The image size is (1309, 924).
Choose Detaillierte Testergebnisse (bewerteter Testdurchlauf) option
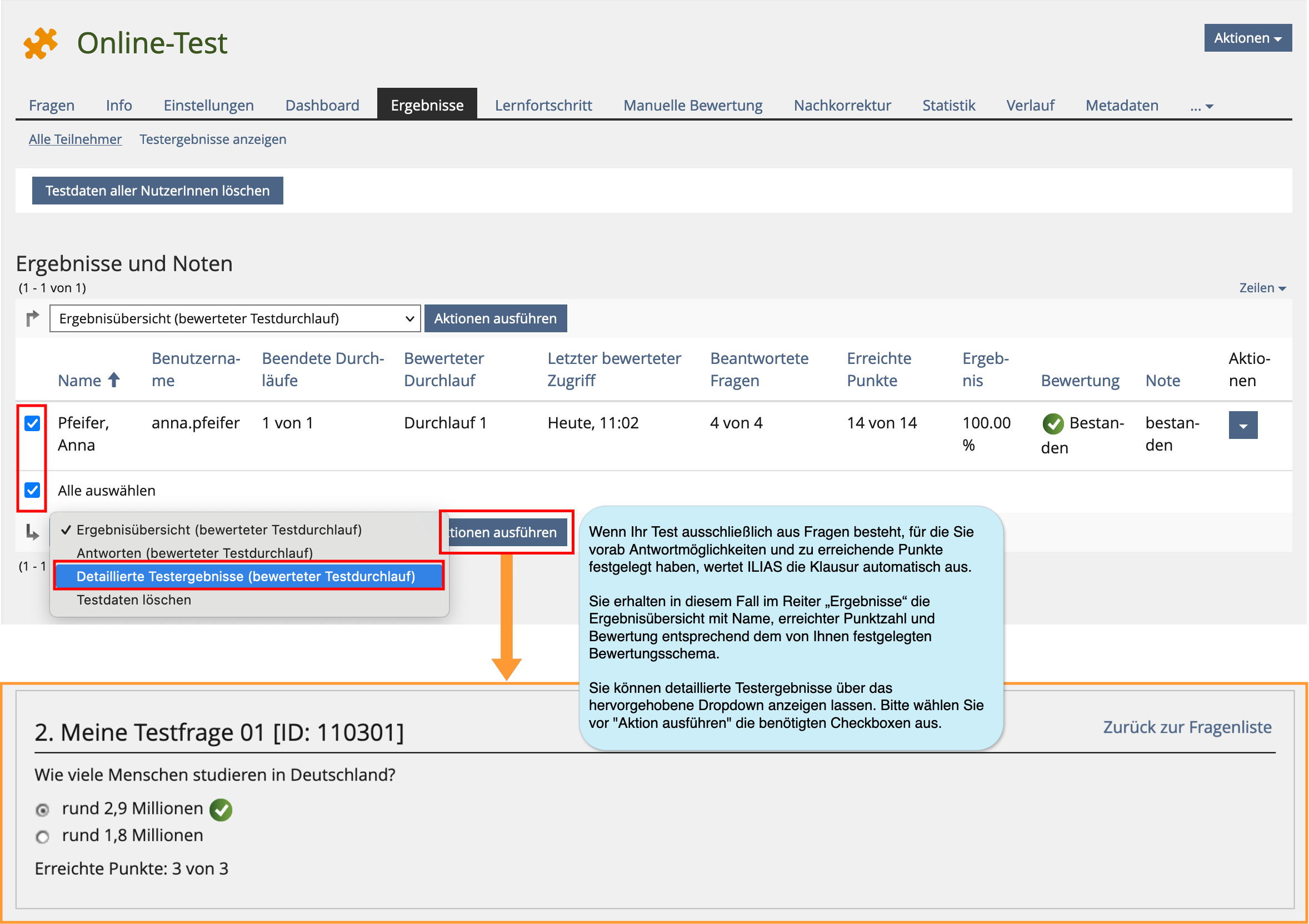tap(248, 576)
